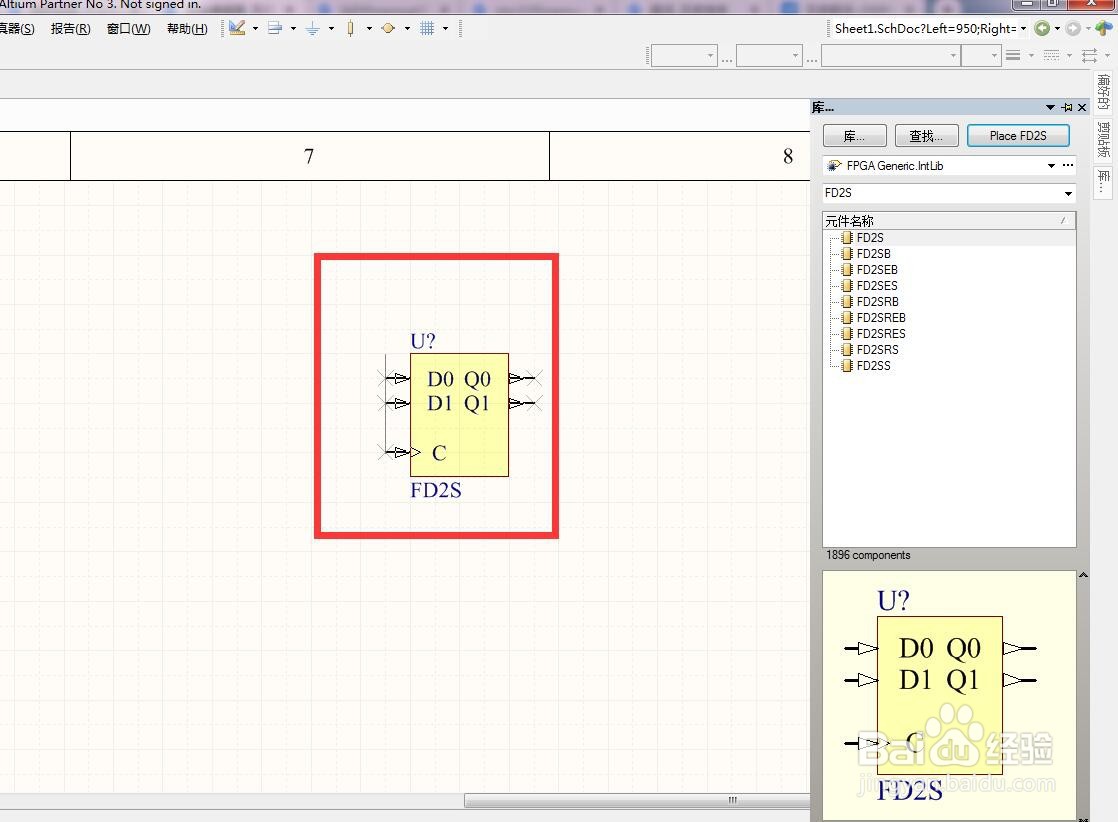Open the 剪贴板 side tab

coord(1104,139)
